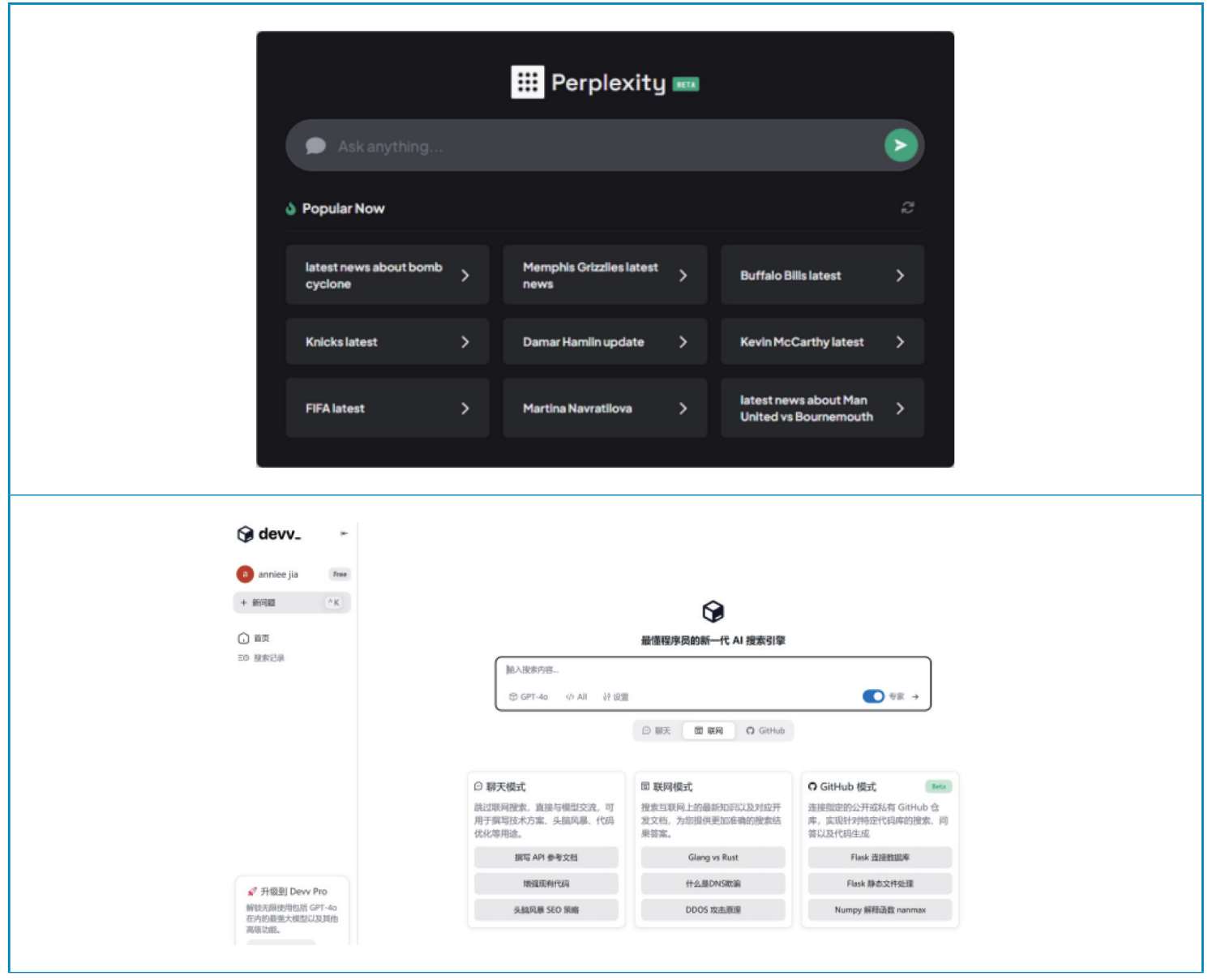Image resolution: width=1212 pixels, height=980 pixels.
Task: Choose the DDOS 攻击原理 suggestion
Action: 713,909
